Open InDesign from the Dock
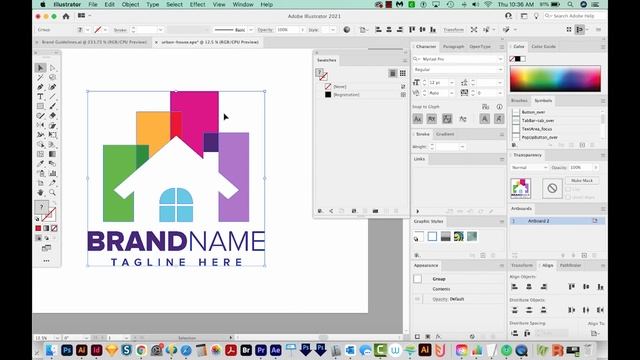This screenshot has width=640, height=360. coord(97,350)
